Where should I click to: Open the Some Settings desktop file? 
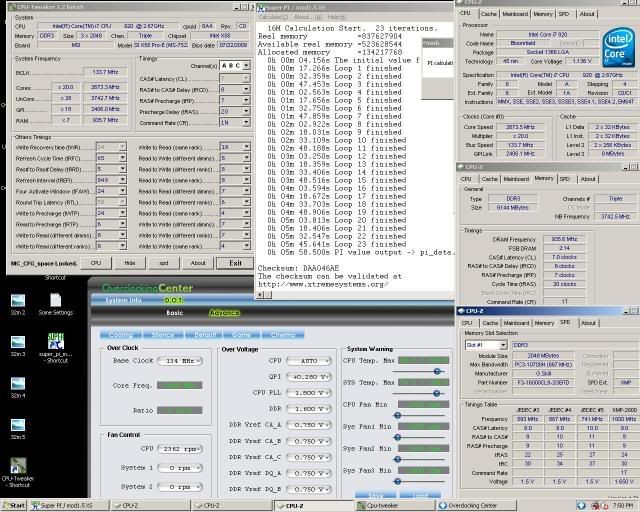tap(55, 301)
